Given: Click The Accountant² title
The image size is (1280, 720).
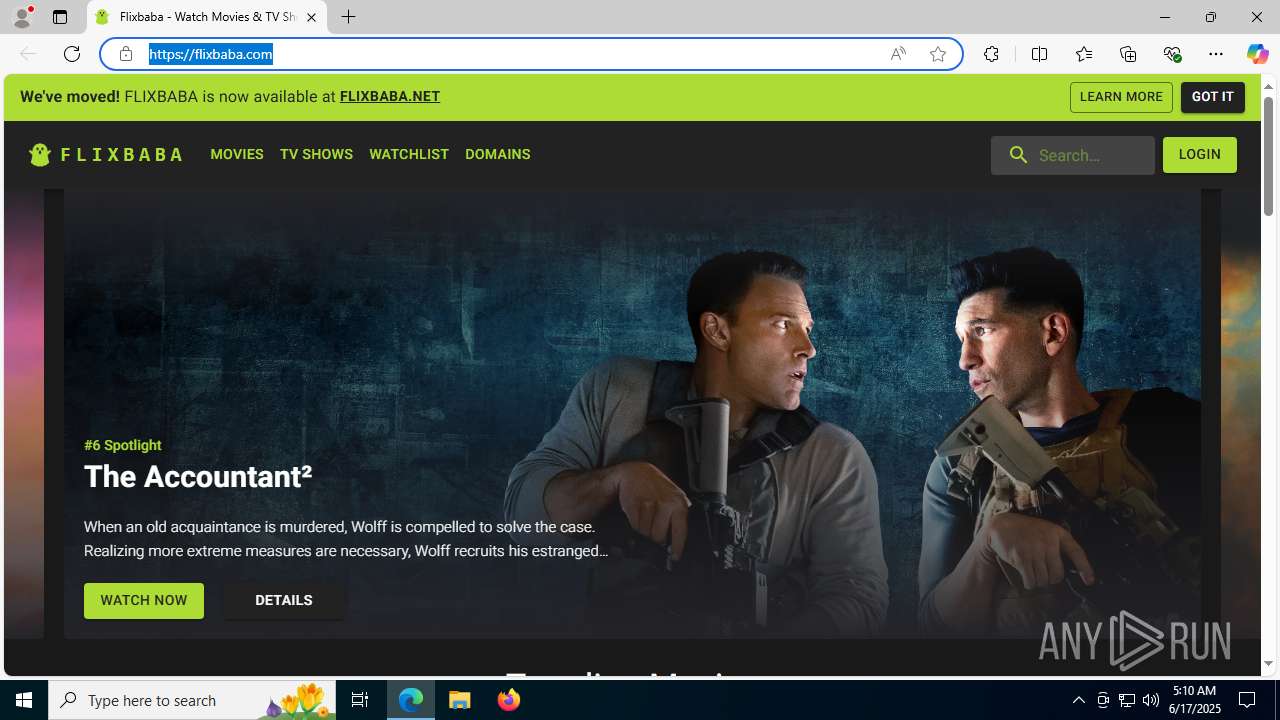Looking at the screenshot, I should click(x=198, y=477).
